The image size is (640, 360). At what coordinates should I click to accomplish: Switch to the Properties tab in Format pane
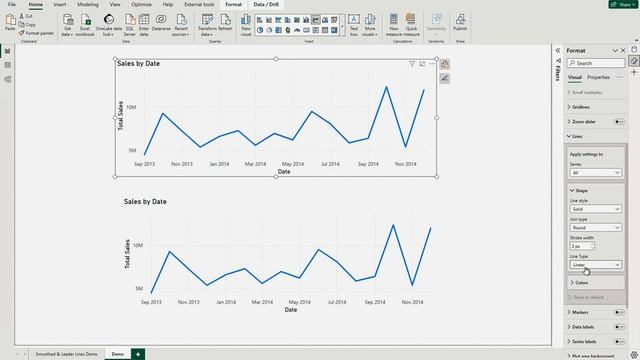[598, 77]
